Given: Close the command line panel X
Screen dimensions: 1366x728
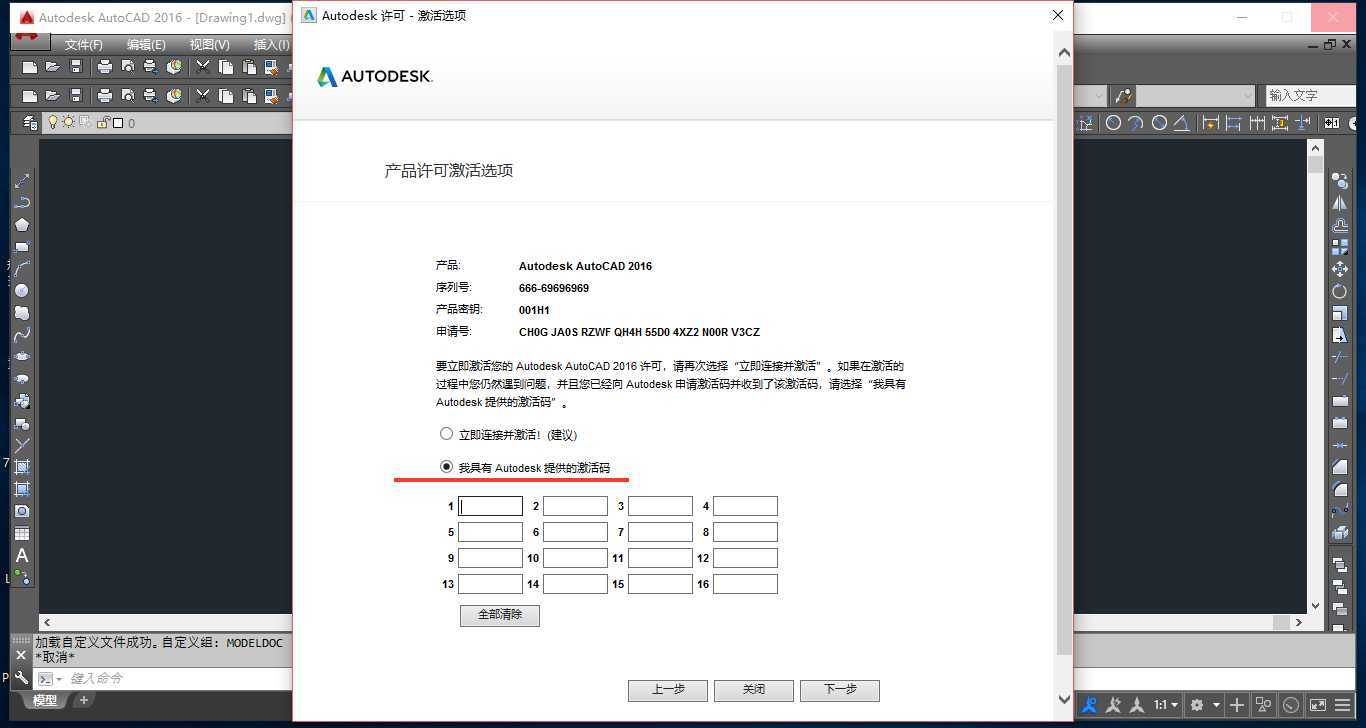Looking at the screenshot, I should [20, 654].
